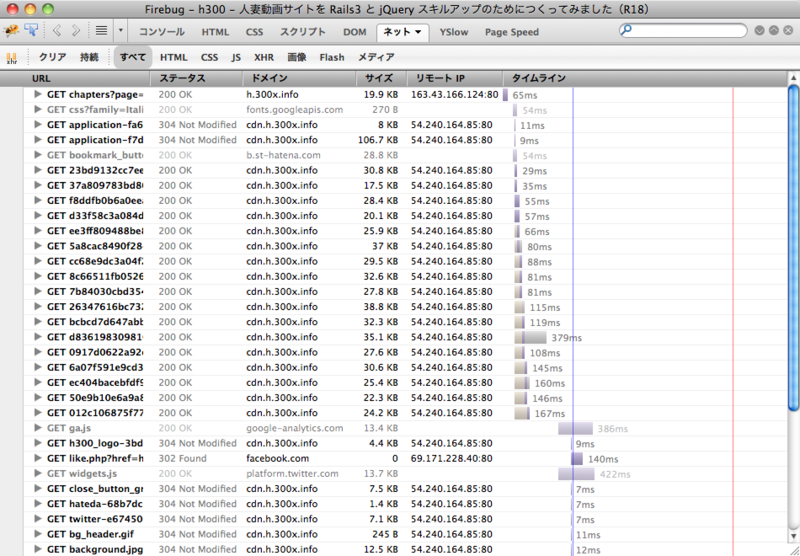Expand the GET chapters?page= request
The width and height of the screenshot is (800, 556).
coord(38,94)
